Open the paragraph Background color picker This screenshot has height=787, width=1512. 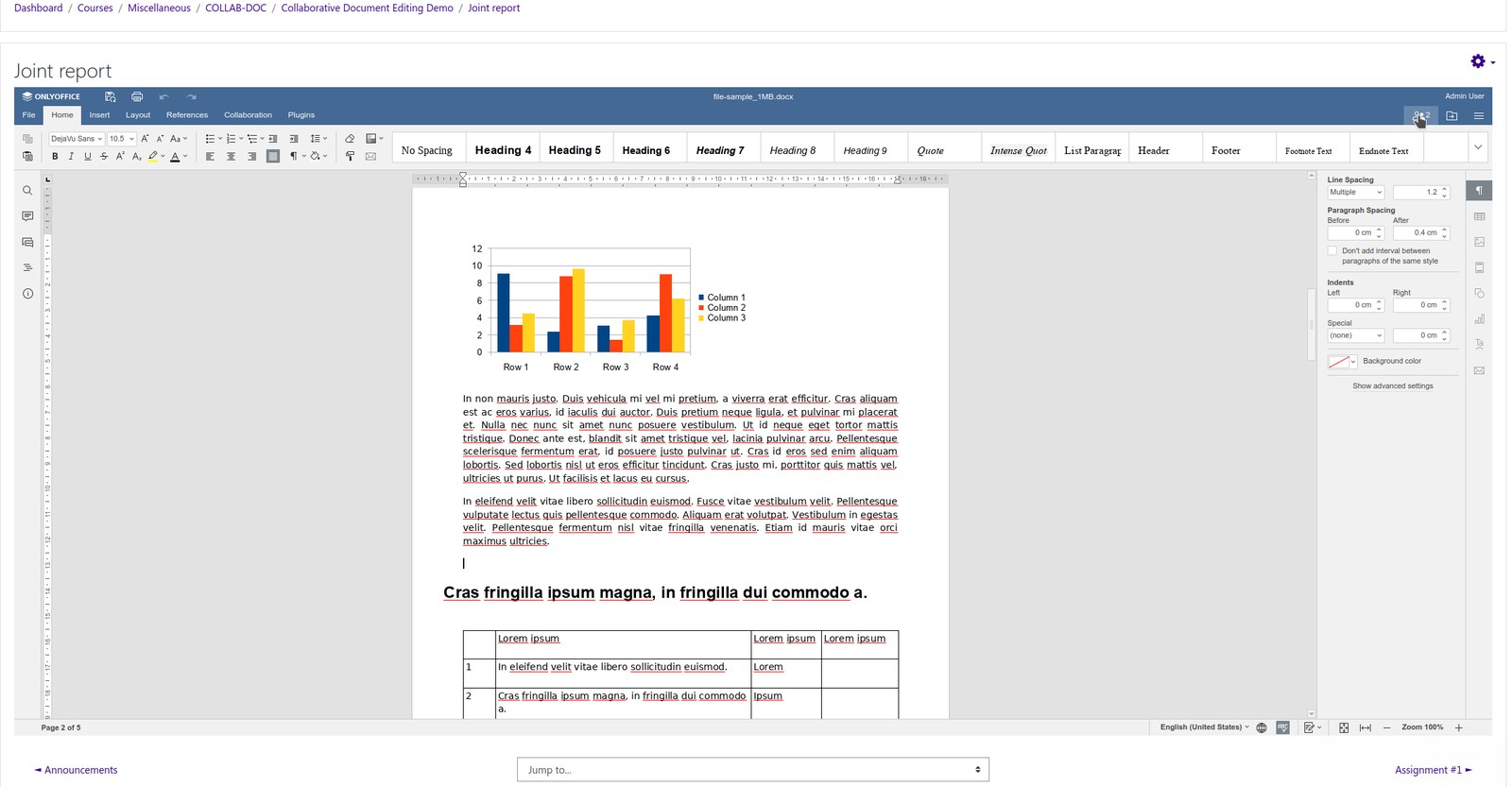[1342, 362]
